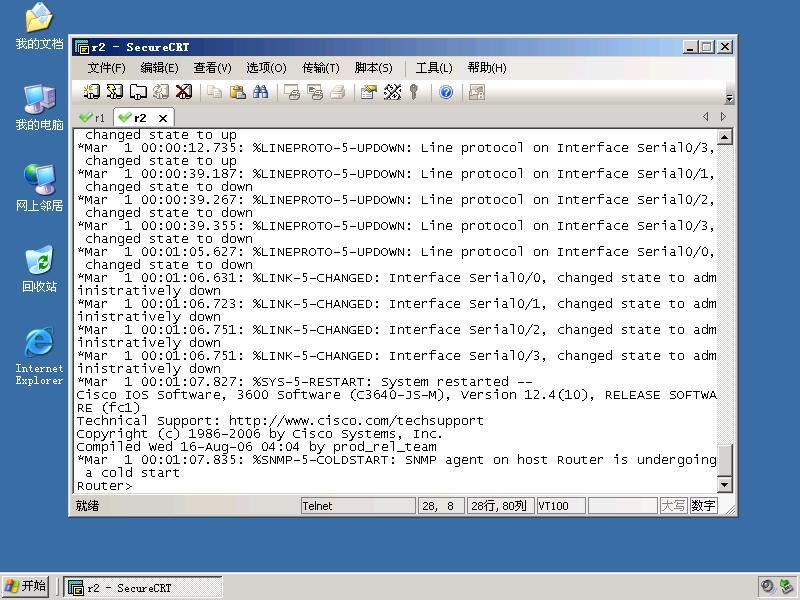Click the %SYS-5-RESTART log line

(305, 382)
